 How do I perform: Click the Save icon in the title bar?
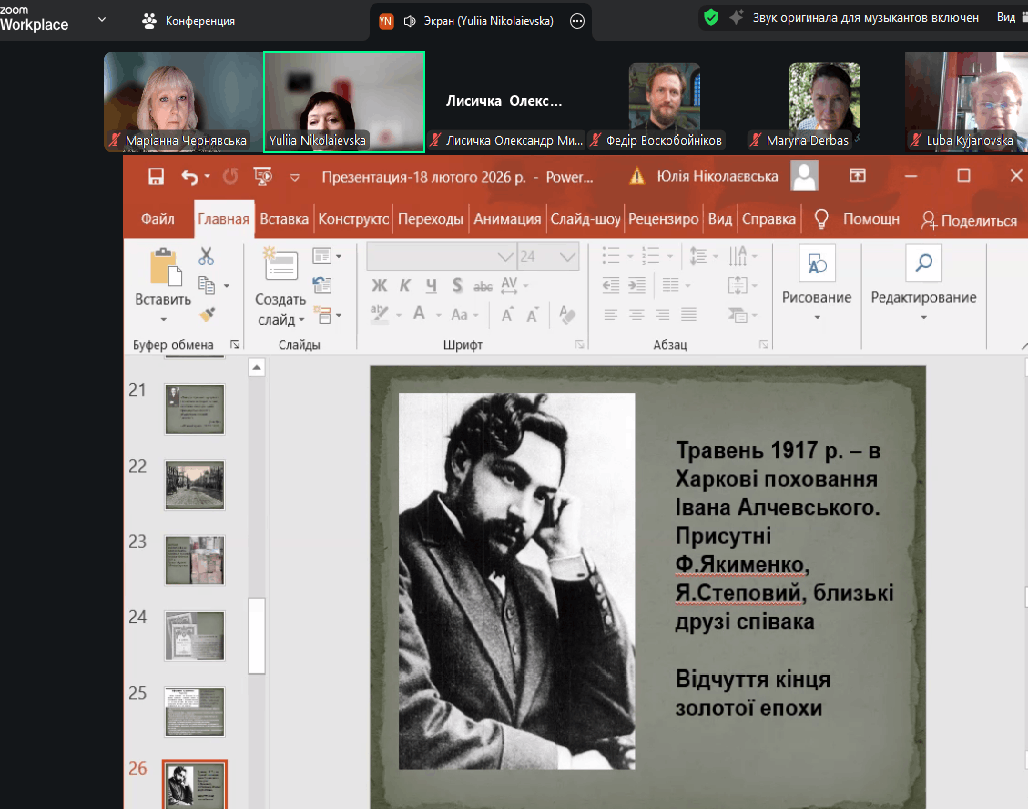tap(156, 177)
